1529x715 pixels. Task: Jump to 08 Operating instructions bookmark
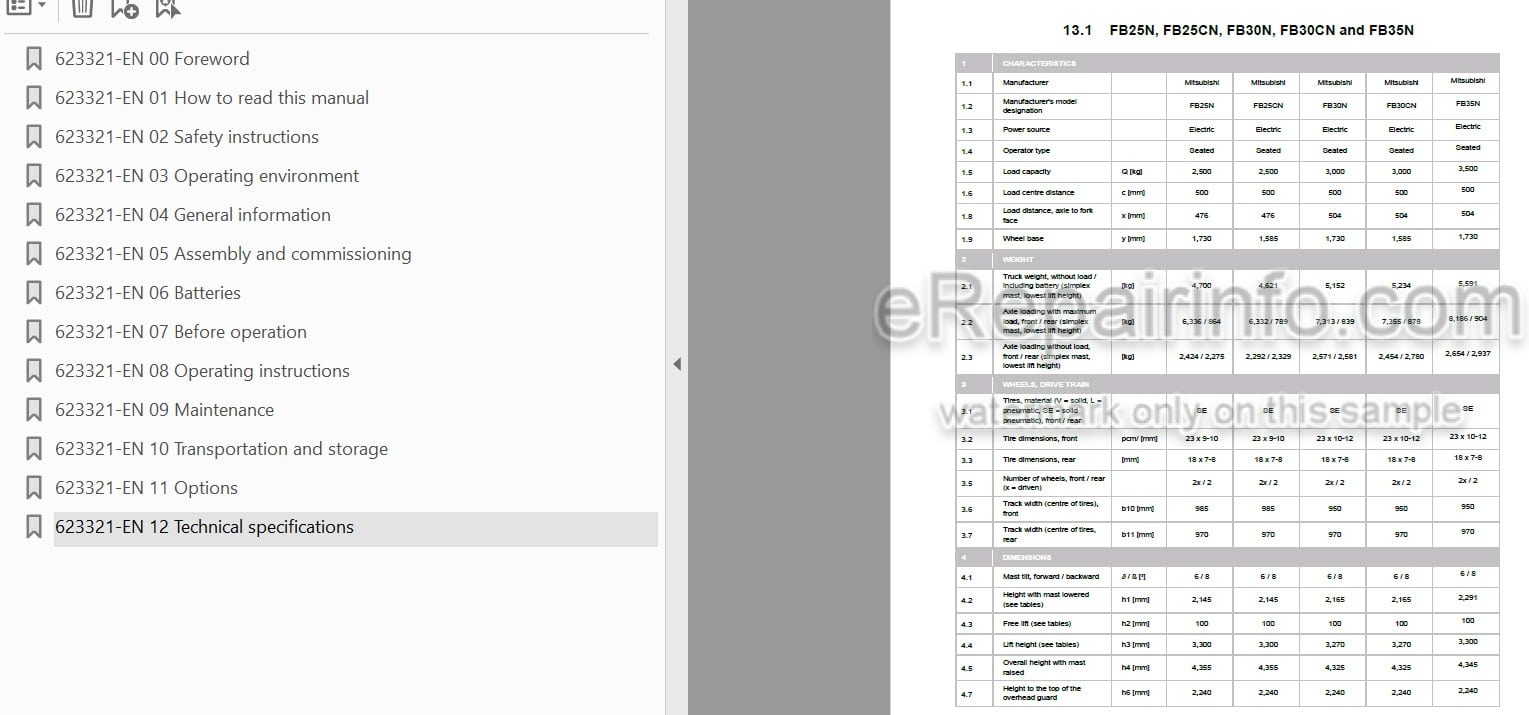pos(203,371)
